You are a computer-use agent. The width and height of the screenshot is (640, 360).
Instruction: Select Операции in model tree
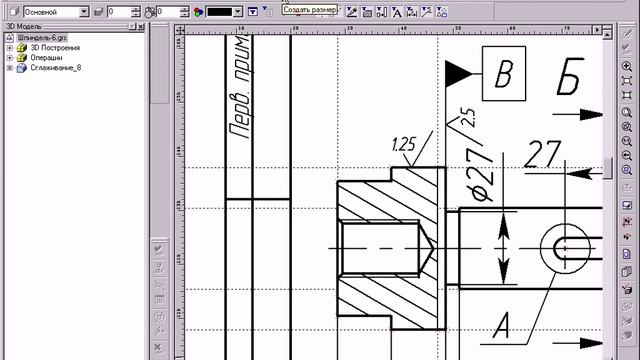46,58
